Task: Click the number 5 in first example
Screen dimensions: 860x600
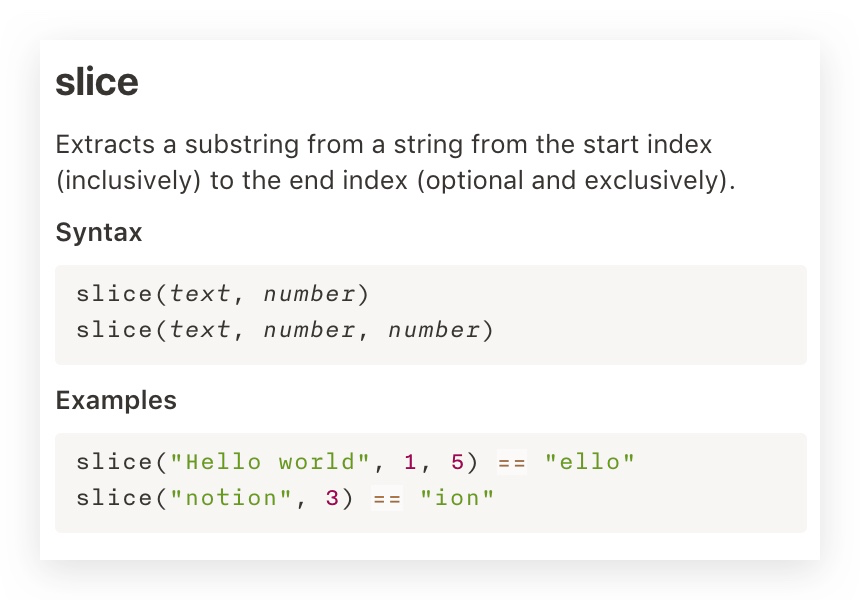Action: coord(457,462)
